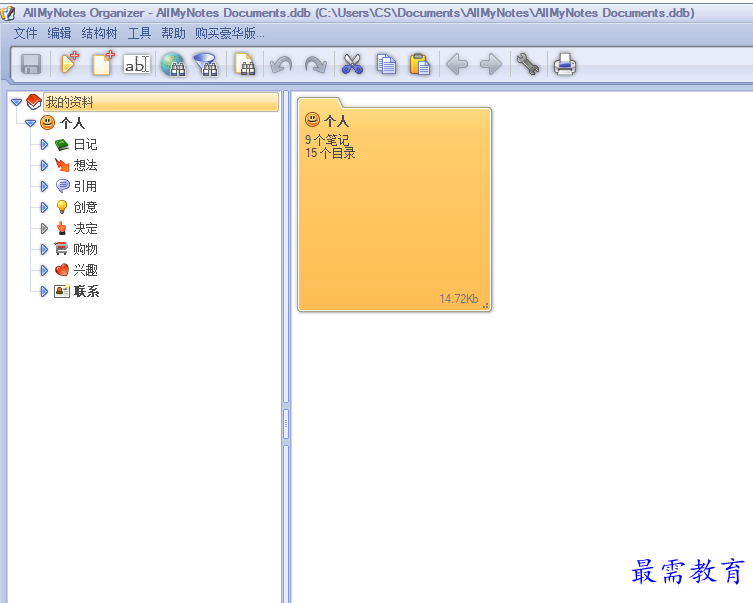Create a new note from toolbar
The width and height of the screenshot is (753, 603).
coord(103,63)
